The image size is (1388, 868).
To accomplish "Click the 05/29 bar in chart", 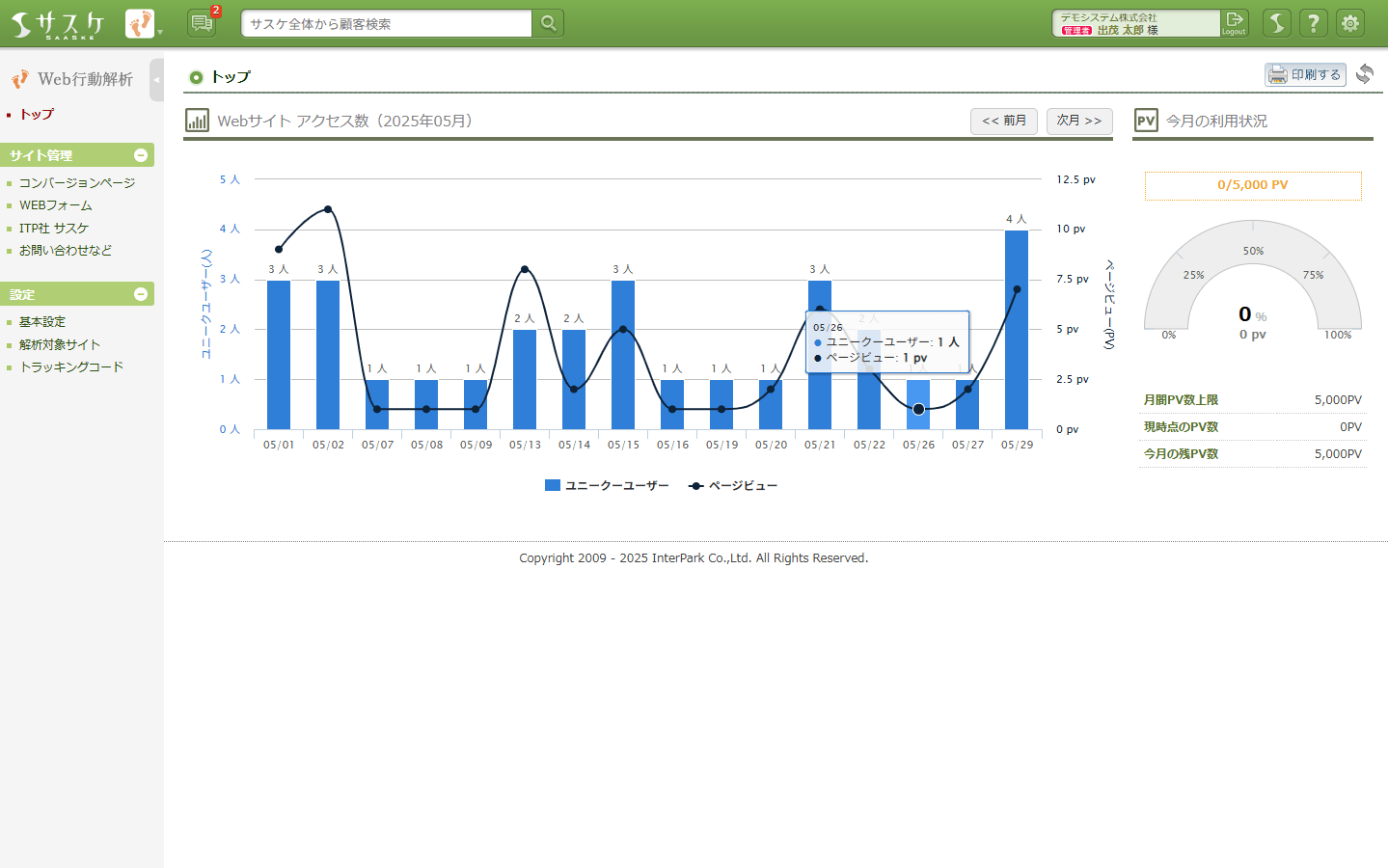I will pyautogui.click(x=1017, y=330).
